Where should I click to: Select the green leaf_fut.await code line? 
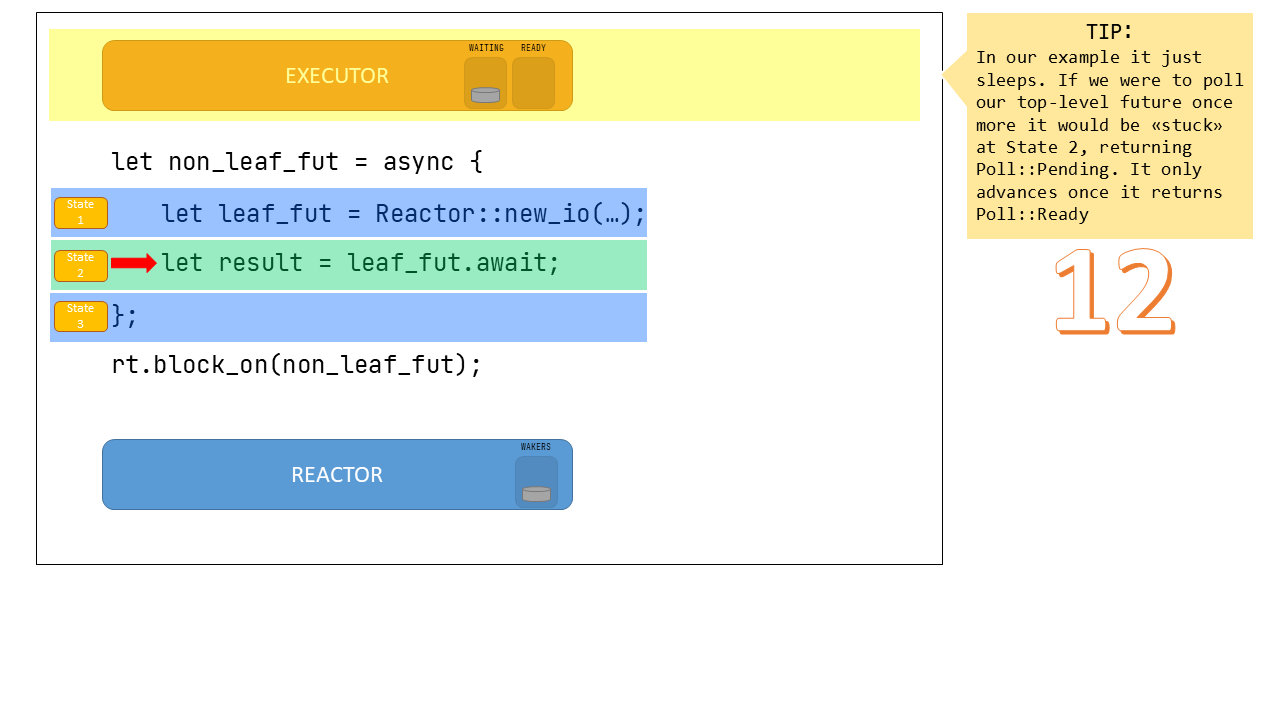(x=360, y=263)
